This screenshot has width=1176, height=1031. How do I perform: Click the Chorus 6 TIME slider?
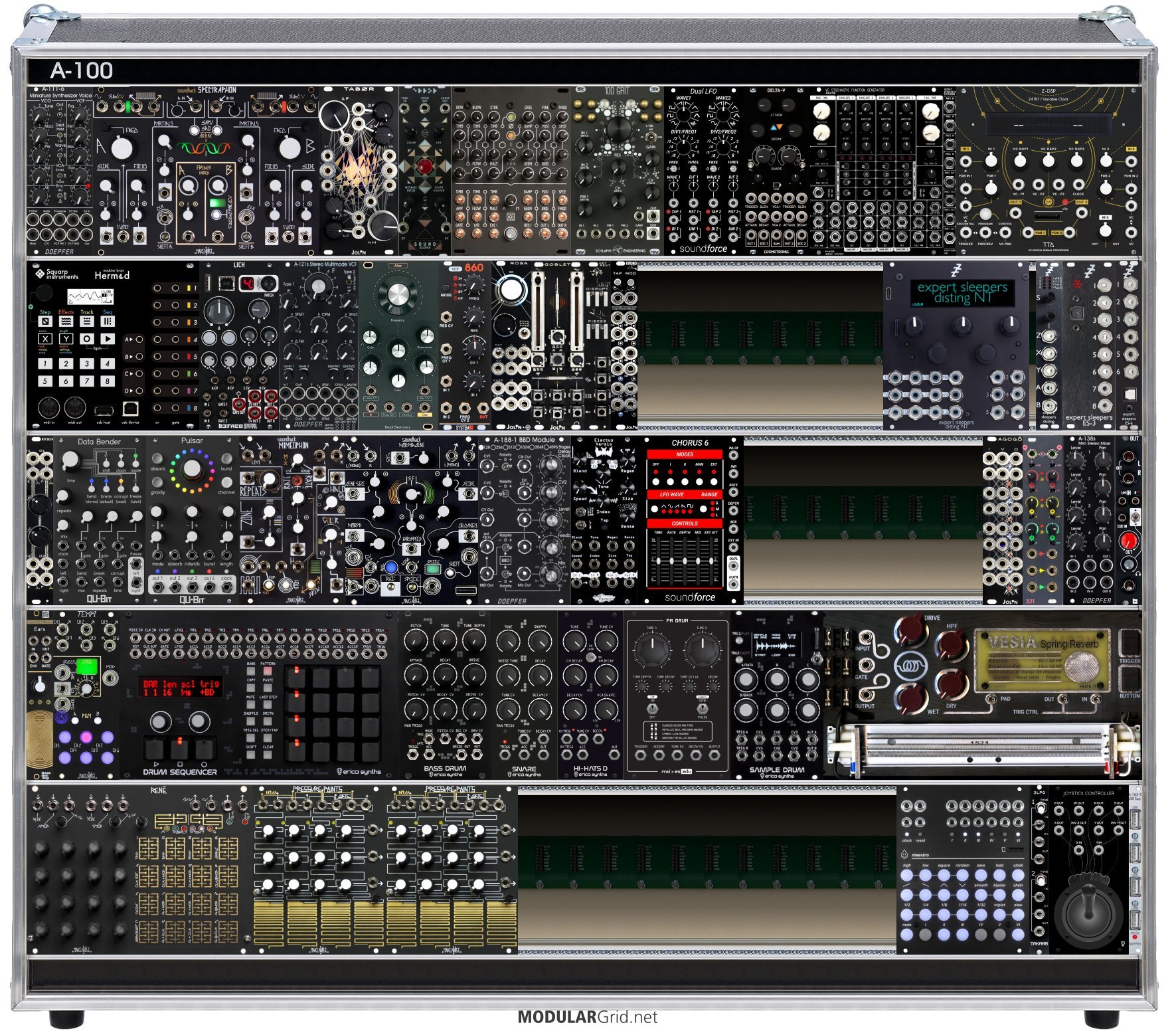658,559
